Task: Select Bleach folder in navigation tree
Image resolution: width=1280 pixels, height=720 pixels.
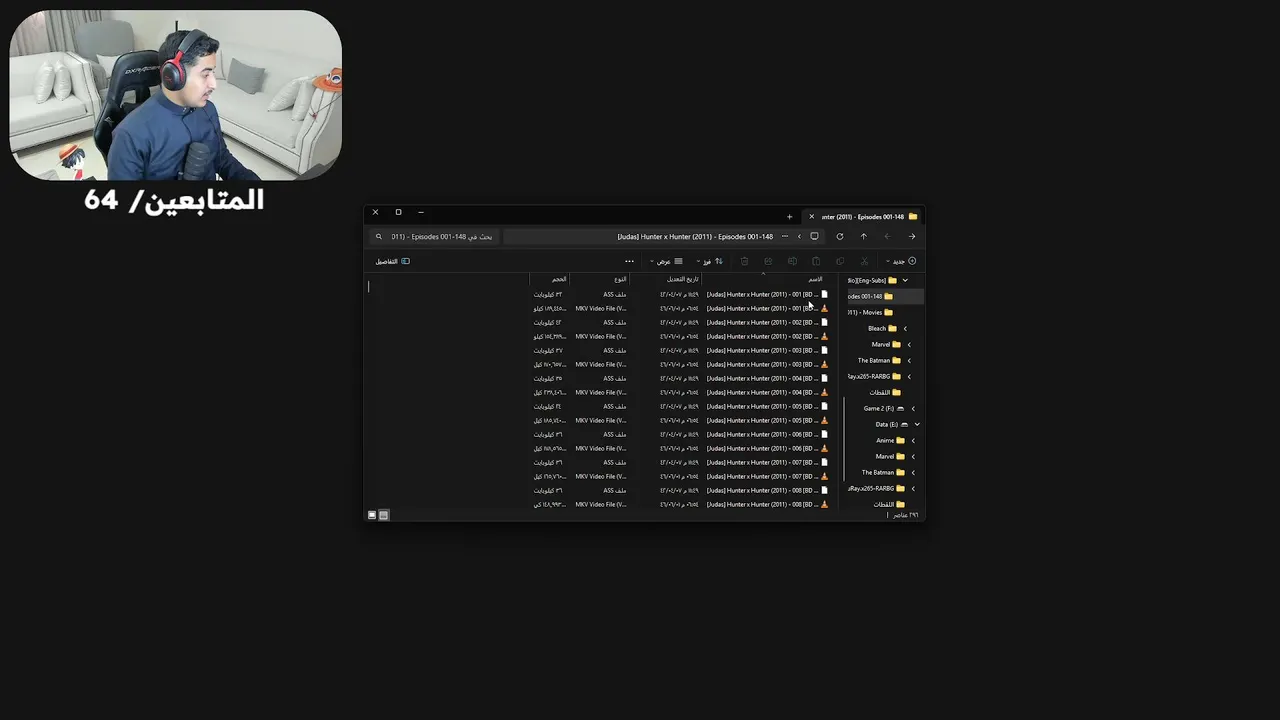Action: coord(882,329)
